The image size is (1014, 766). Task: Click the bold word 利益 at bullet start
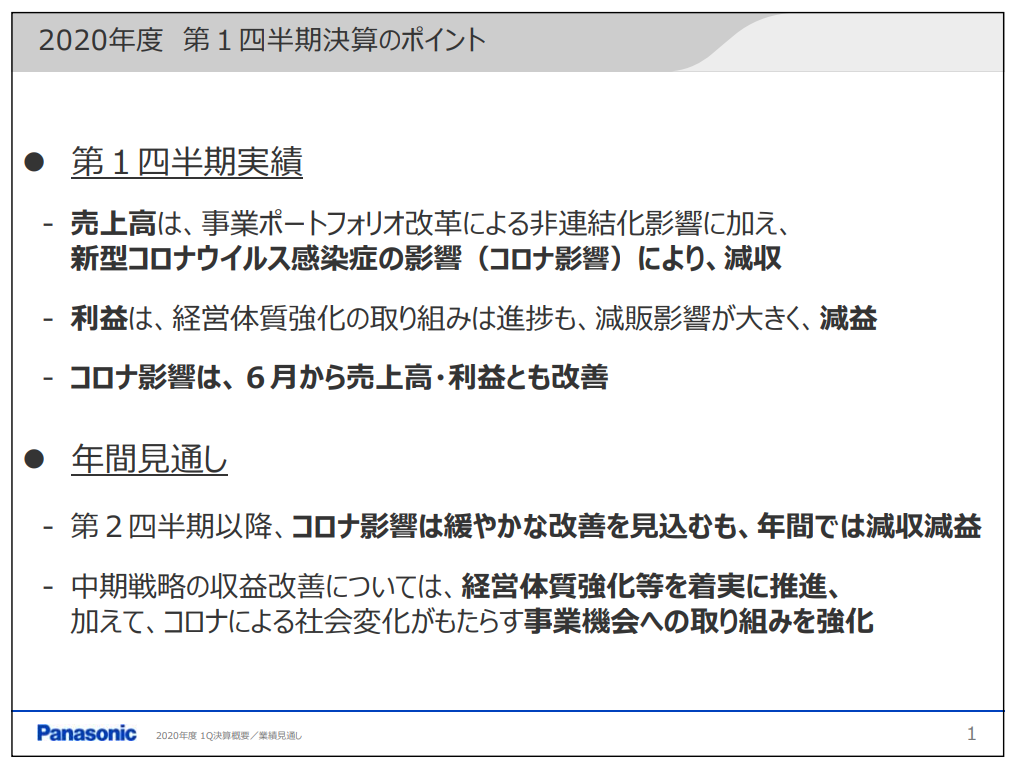[99, 318]
